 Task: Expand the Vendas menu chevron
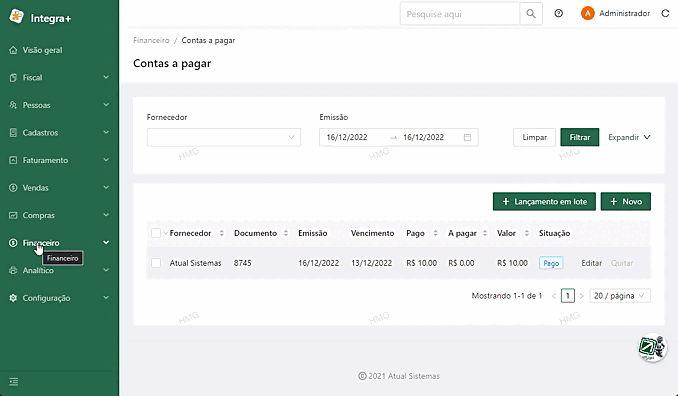click(106, 188)
